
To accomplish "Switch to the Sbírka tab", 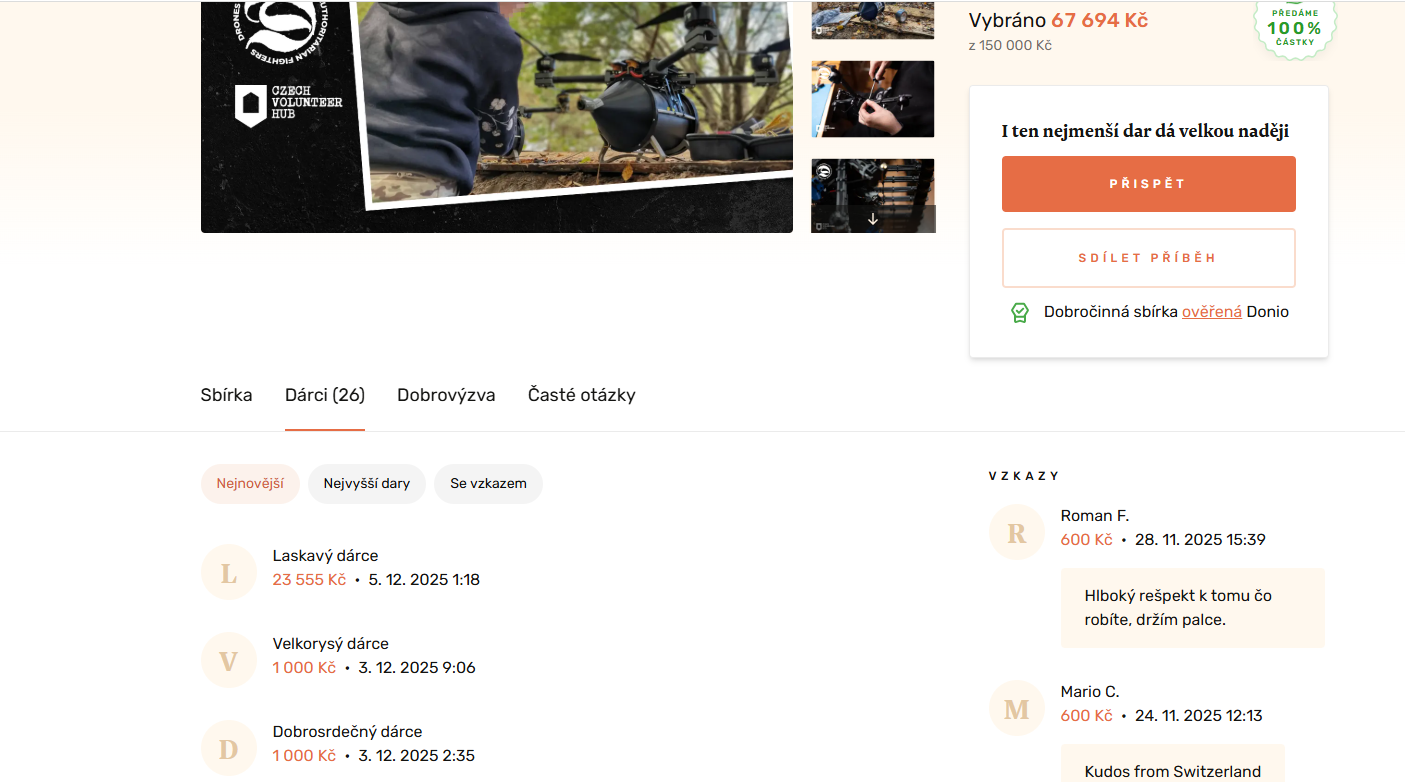I will coord(226,395).
